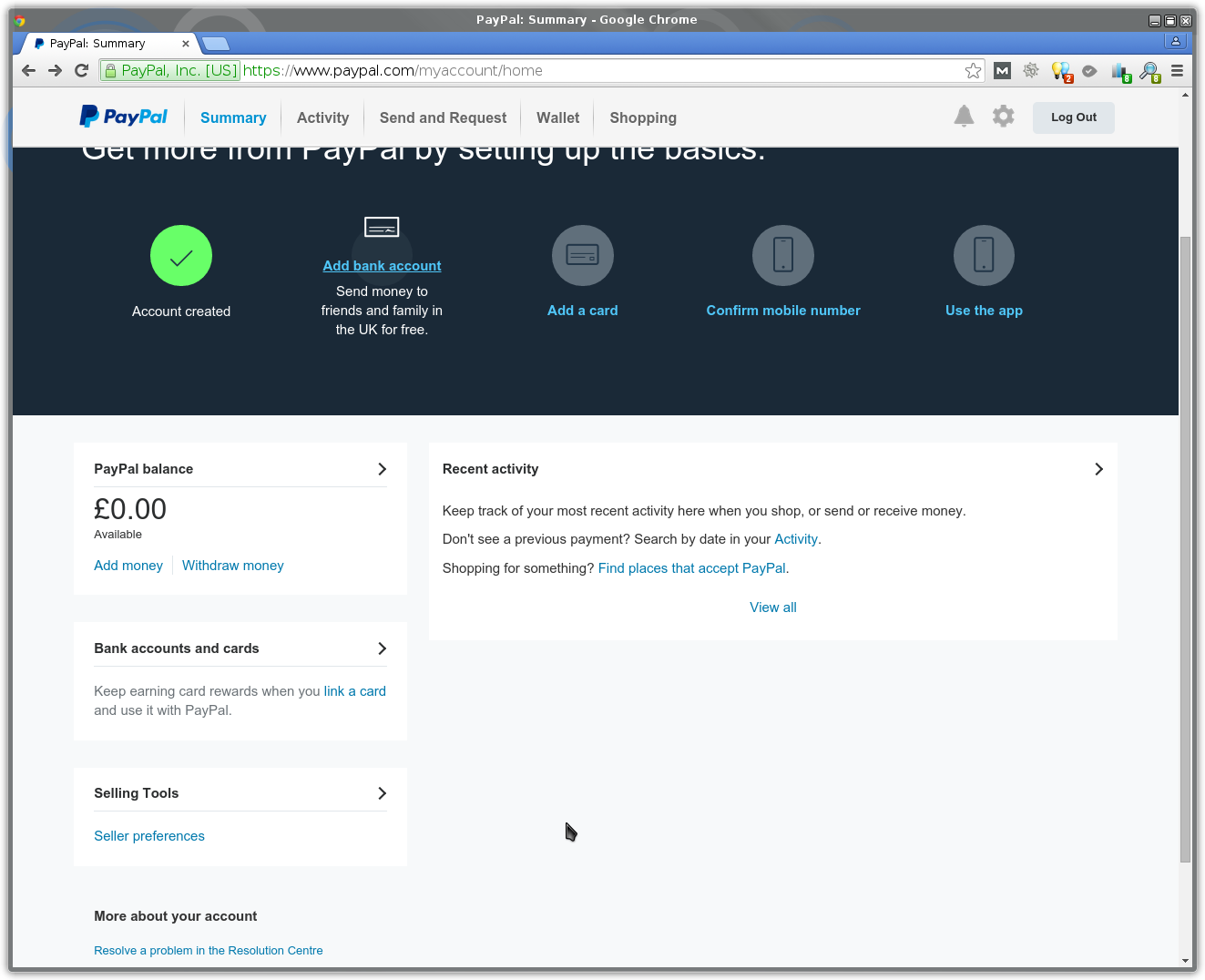Click the card icon above Add a card
The image size is (1205, 980).
[x=583, y=255]
